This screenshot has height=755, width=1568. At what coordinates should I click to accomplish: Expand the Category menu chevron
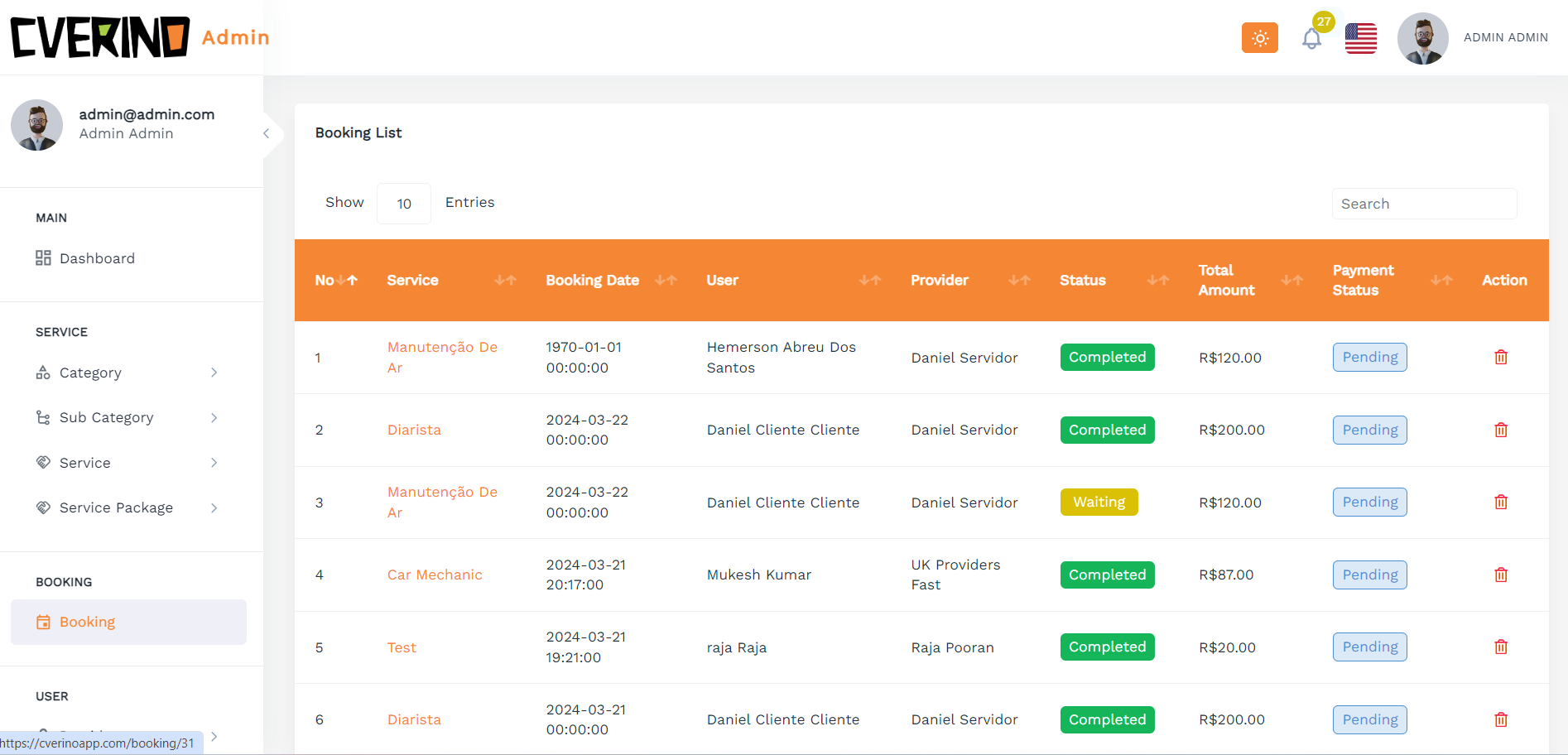tap(214, 373)
